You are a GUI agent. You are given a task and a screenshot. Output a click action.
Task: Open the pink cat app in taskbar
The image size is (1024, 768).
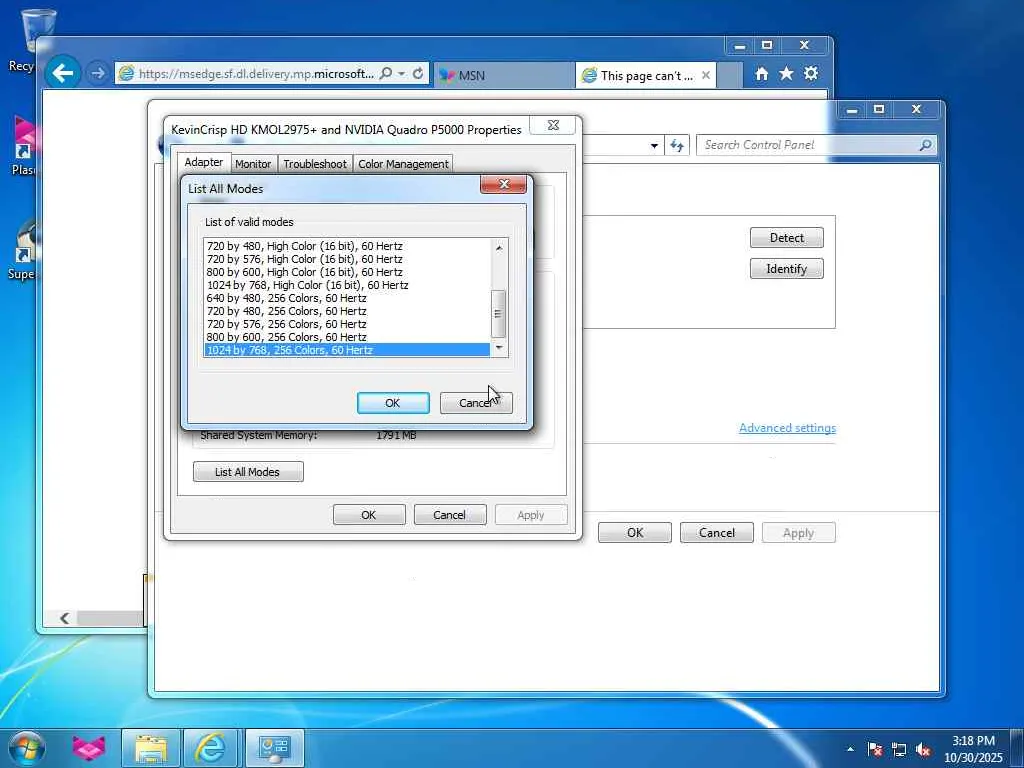click(88, 748)
